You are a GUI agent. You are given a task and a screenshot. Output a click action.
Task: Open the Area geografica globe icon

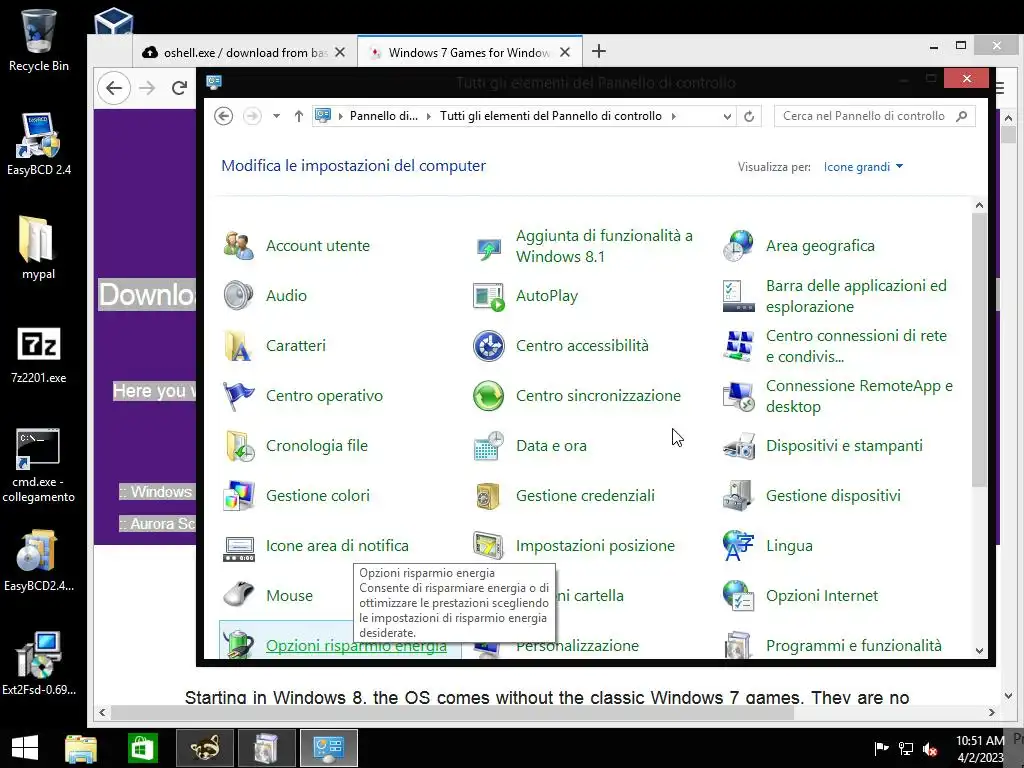click(739, 246)
